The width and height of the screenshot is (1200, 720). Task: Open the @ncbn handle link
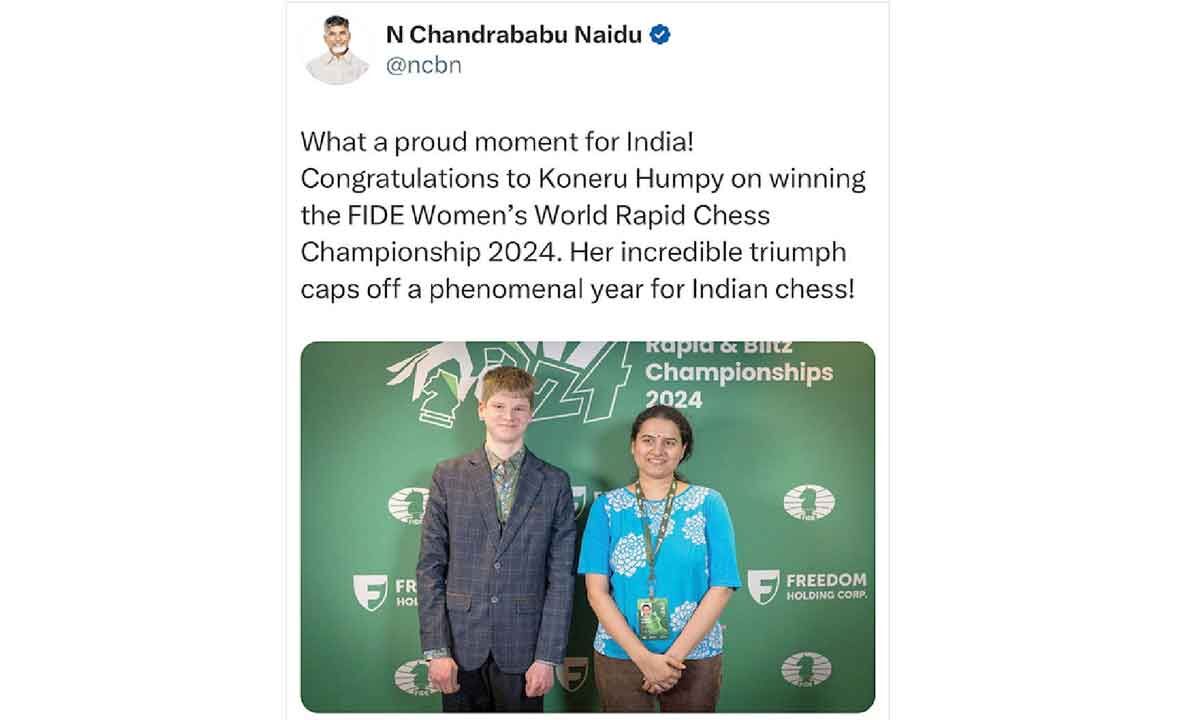click(x=423, y=66)
